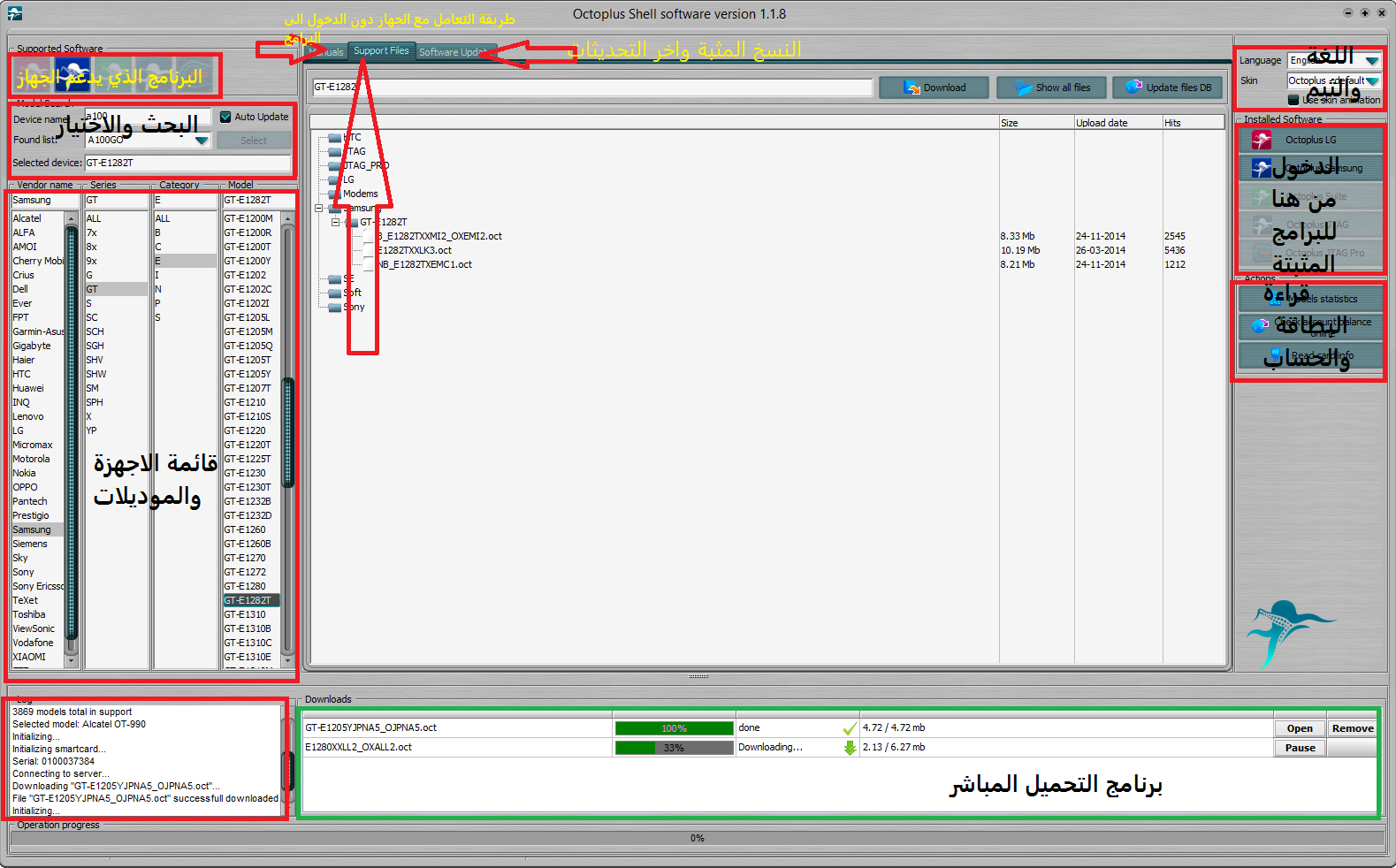Image resolution: width=1396 pixels, height=868 pixels.
Task: Click the Upload date column header
Action: pos(1118,123)
